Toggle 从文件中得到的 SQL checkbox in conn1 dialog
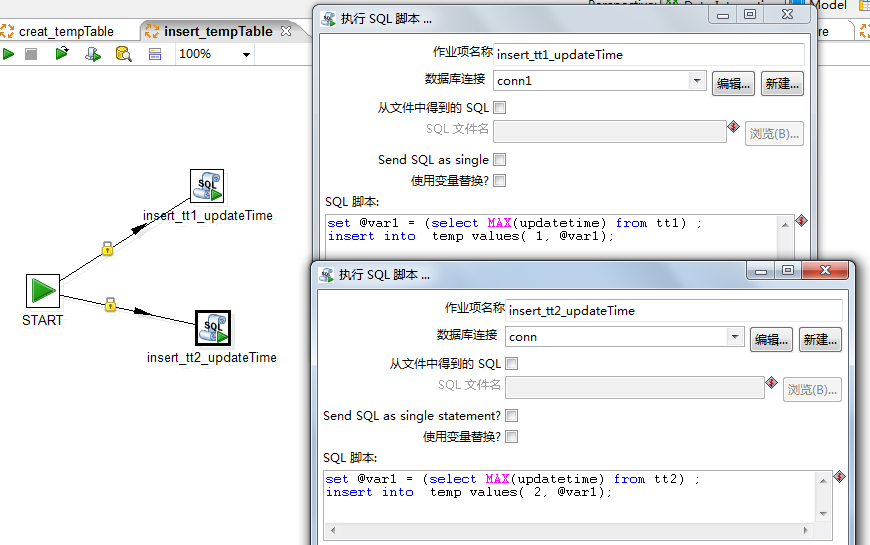 coord(499,108)
